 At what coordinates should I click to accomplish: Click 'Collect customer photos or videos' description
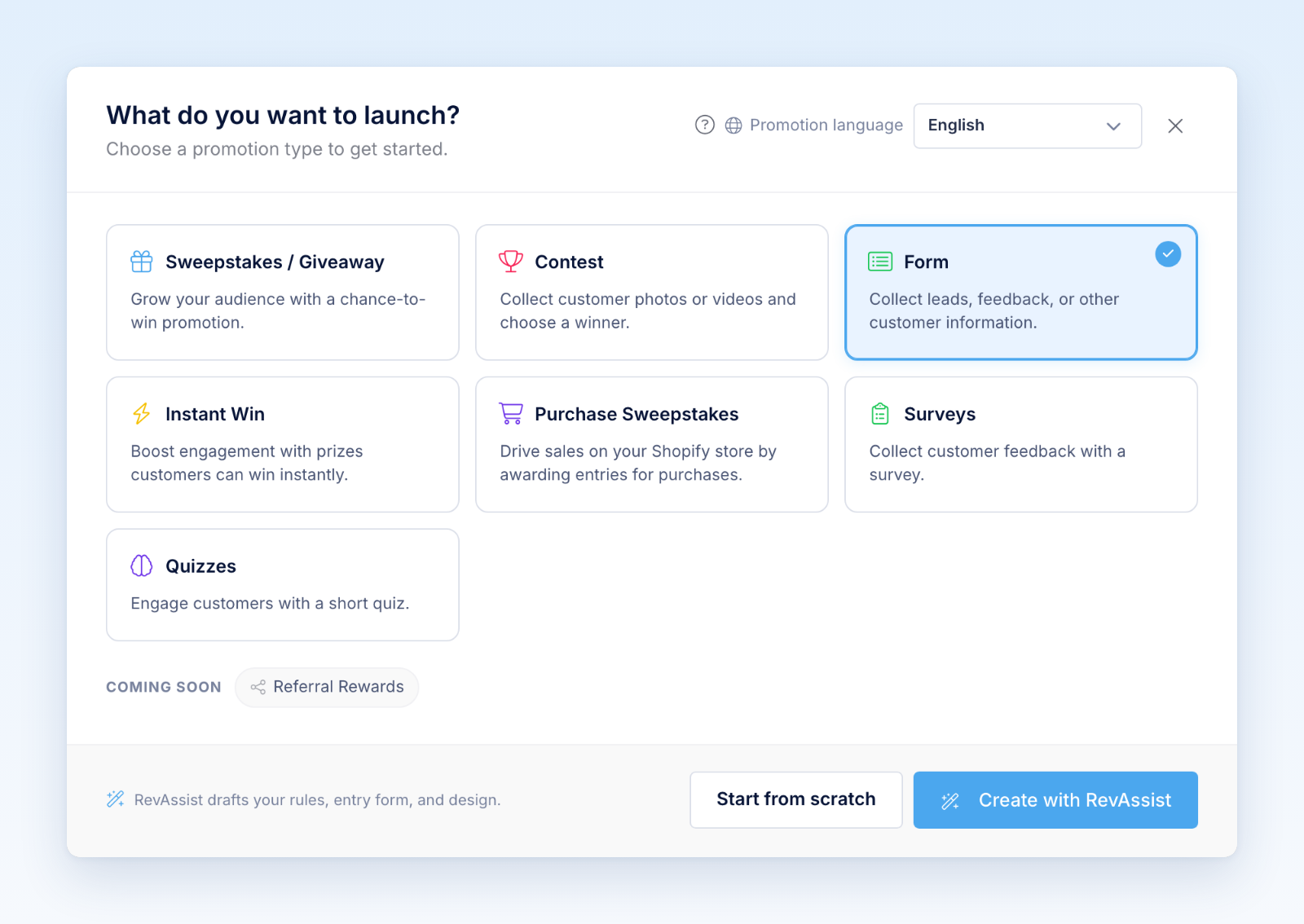point(648,311)
